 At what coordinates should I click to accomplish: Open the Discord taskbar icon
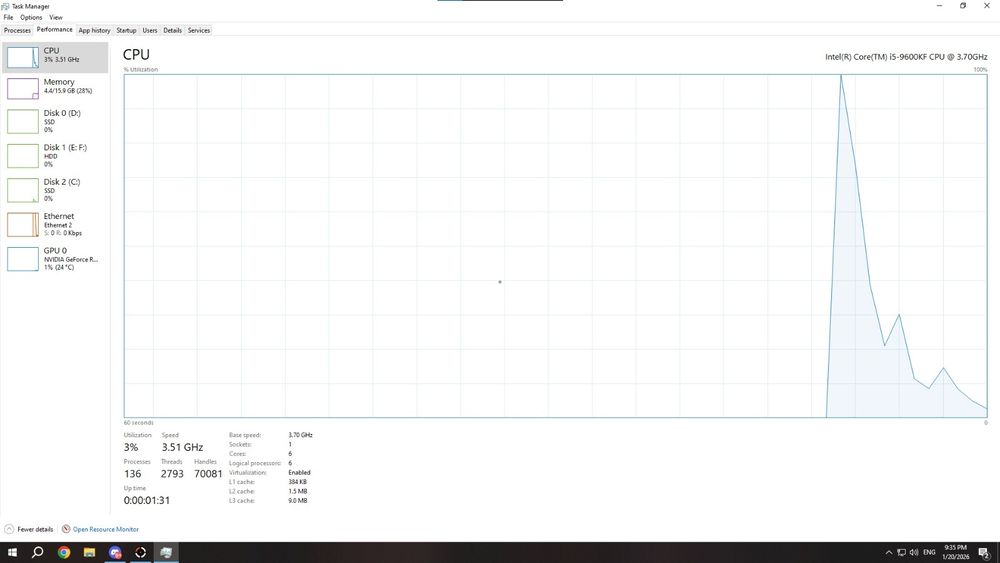pos(115,552)
